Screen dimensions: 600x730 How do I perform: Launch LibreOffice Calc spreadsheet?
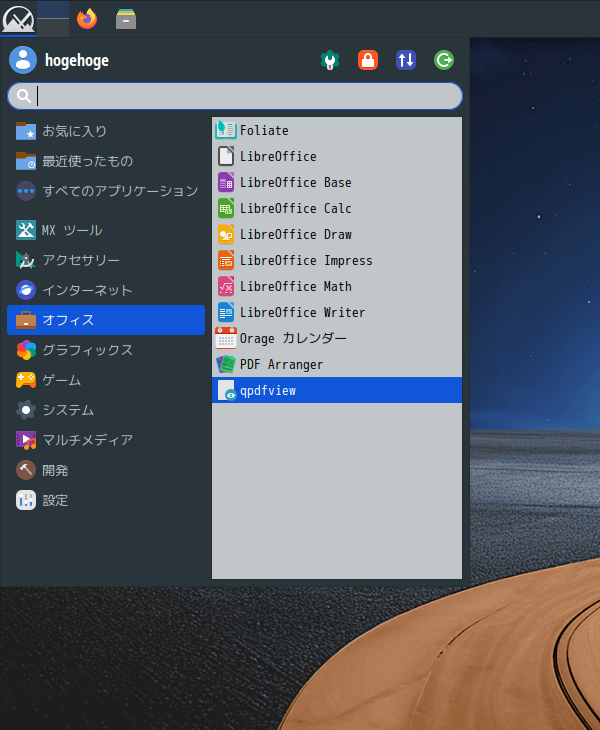295,208
